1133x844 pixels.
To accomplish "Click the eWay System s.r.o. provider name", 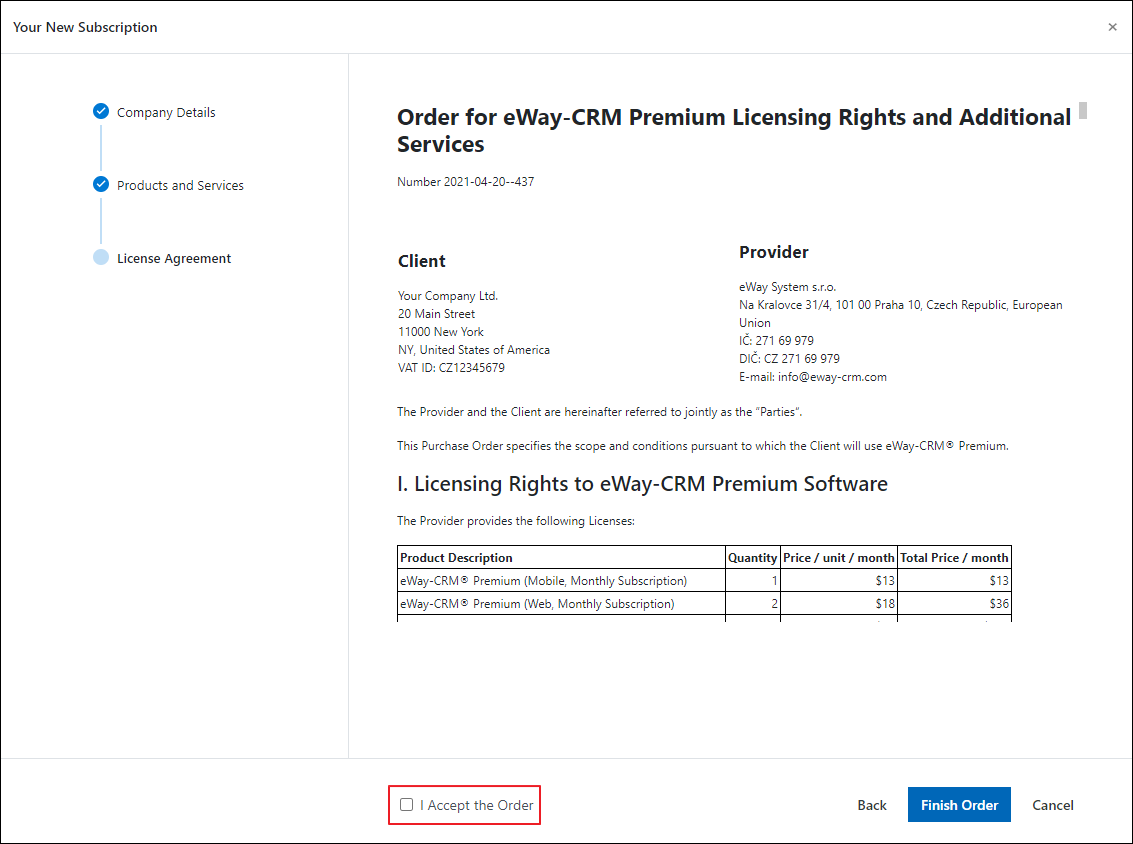I will click(787, 287).
